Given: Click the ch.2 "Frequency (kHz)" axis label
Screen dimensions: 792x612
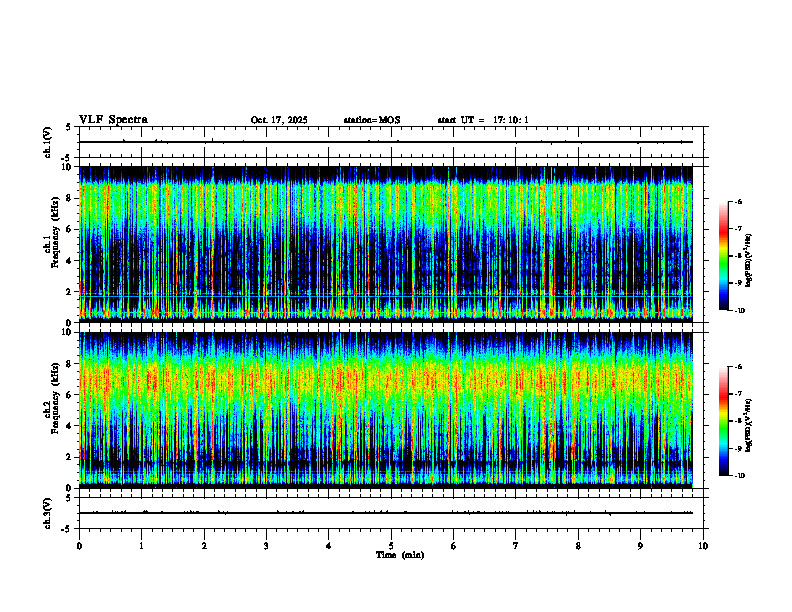Looking at the screenshot, I should click(x=55, y=398).
